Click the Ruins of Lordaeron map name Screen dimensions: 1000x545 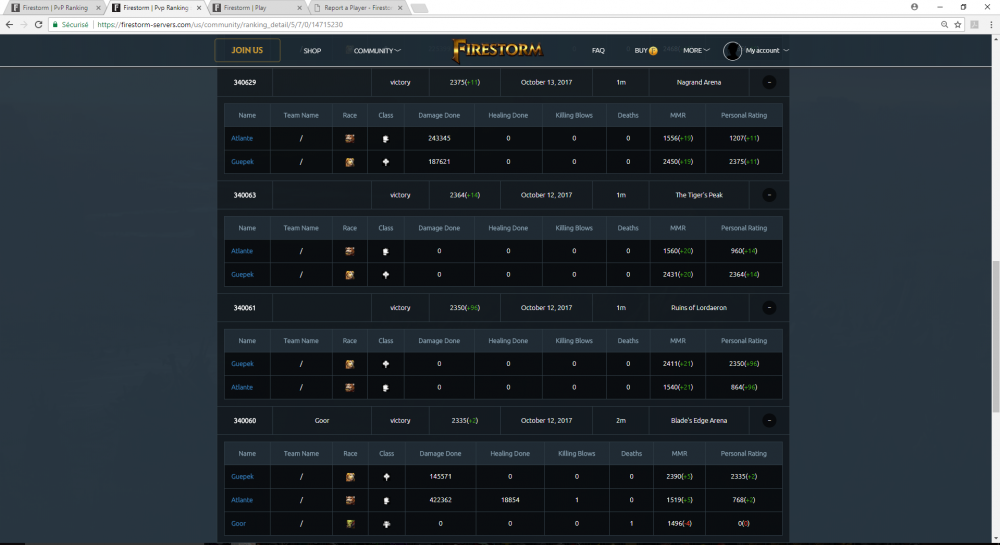point(699,308)
